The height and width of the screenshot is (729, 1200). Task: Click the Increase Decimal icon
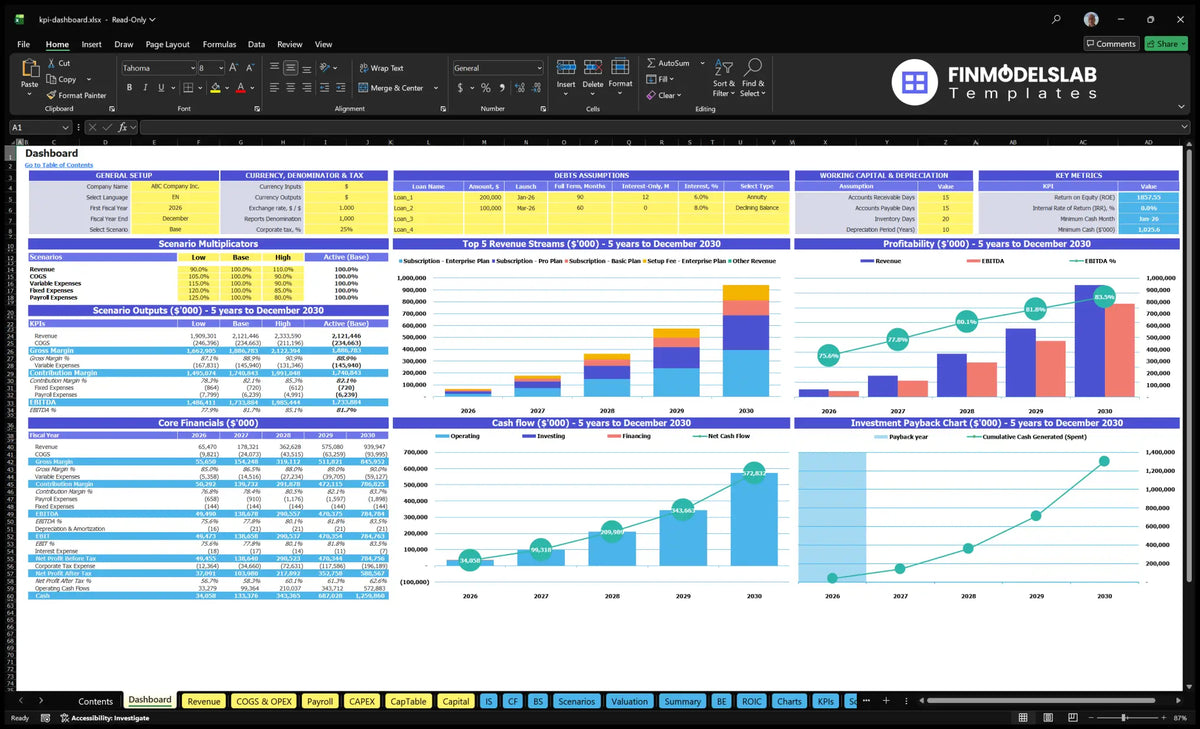point(518,88)
